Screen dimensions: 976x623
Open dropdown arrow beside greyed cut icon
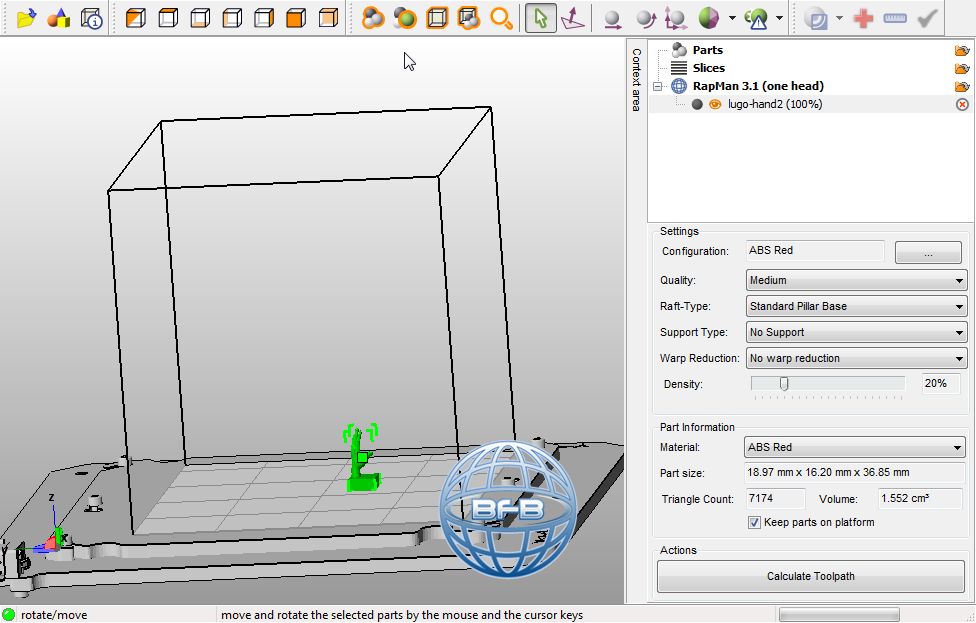pyautogui.click(x=839, y=18)
